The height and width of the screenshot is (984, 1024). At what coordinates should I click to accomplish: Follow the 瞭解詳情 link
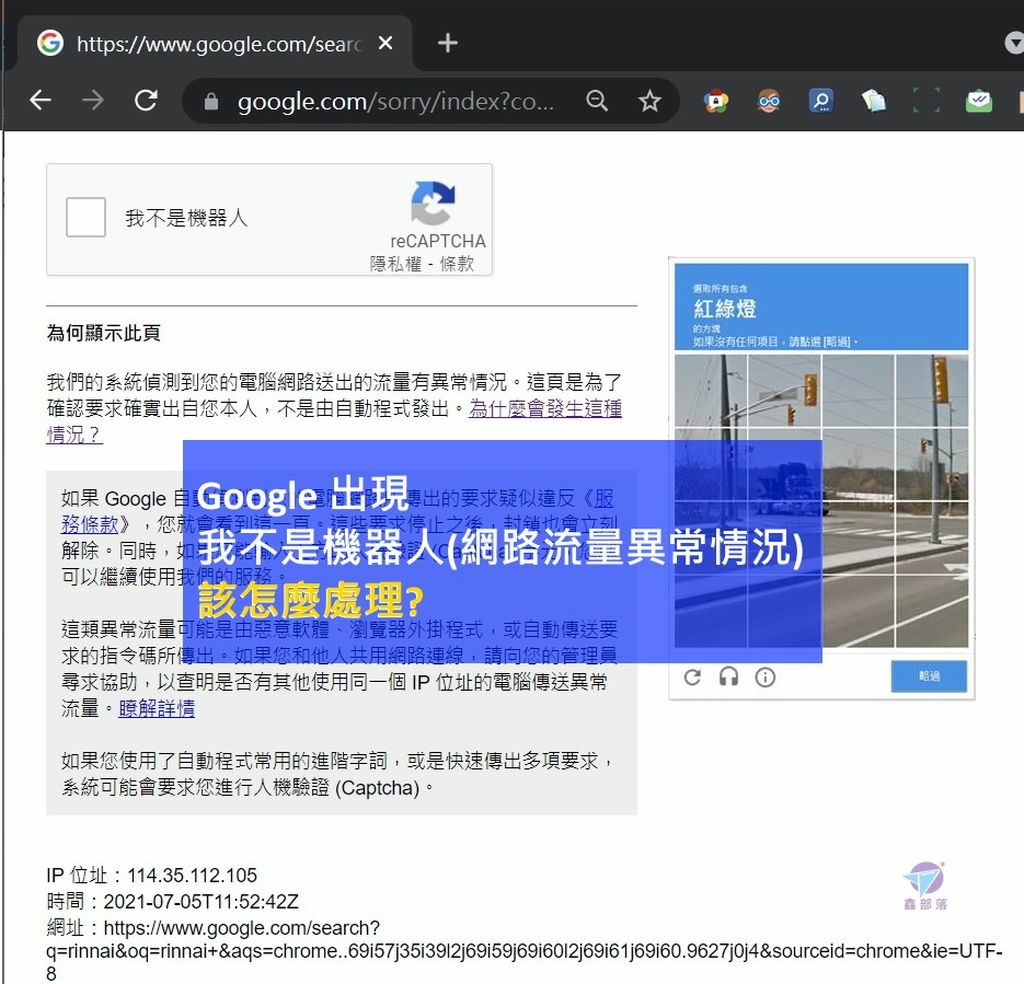pos(157,708)
